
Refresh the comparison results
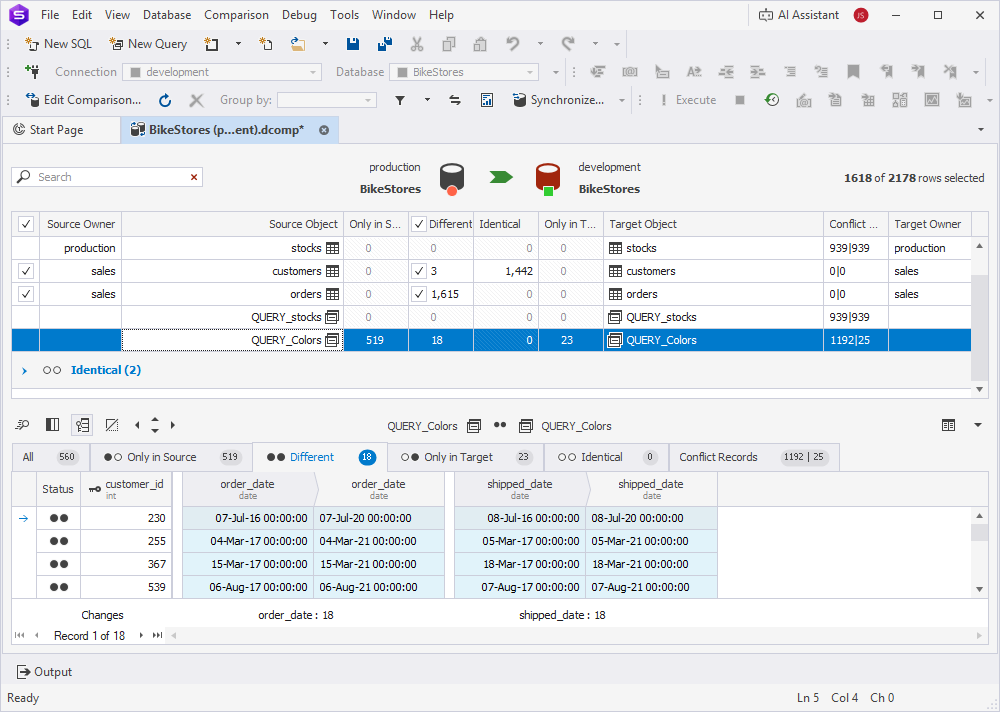(x=164, y=100)
